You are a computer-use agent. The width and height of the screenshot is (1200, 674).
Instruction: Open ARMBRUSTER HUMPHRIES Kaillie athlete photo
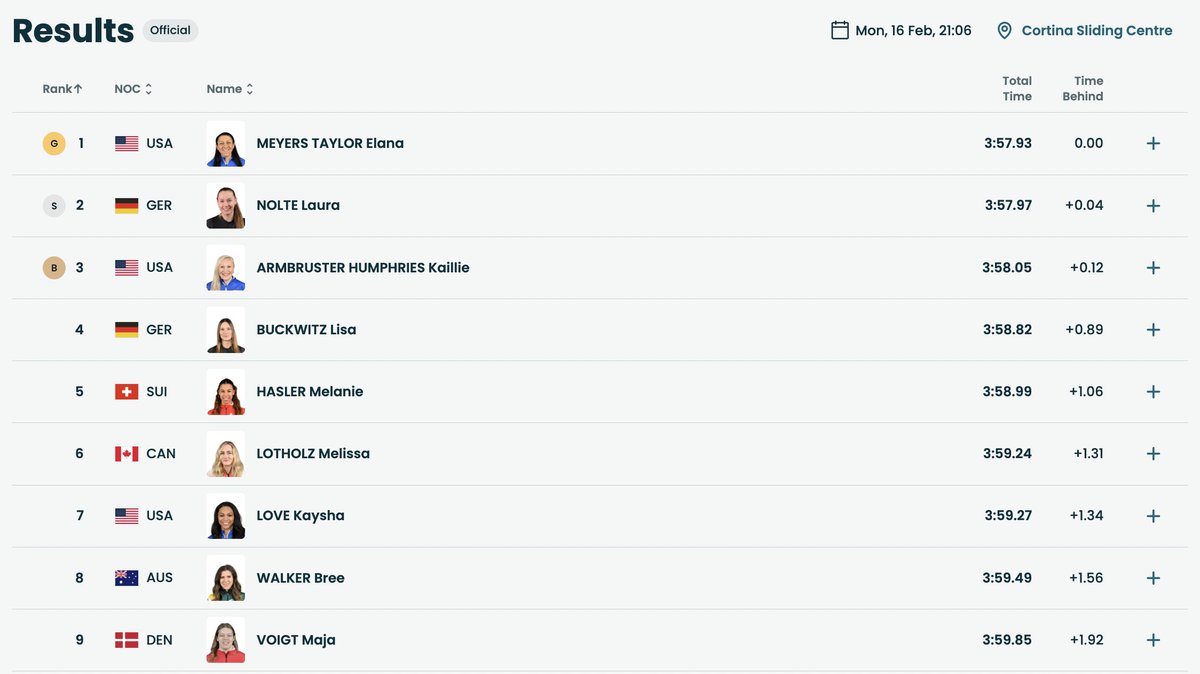226,268
